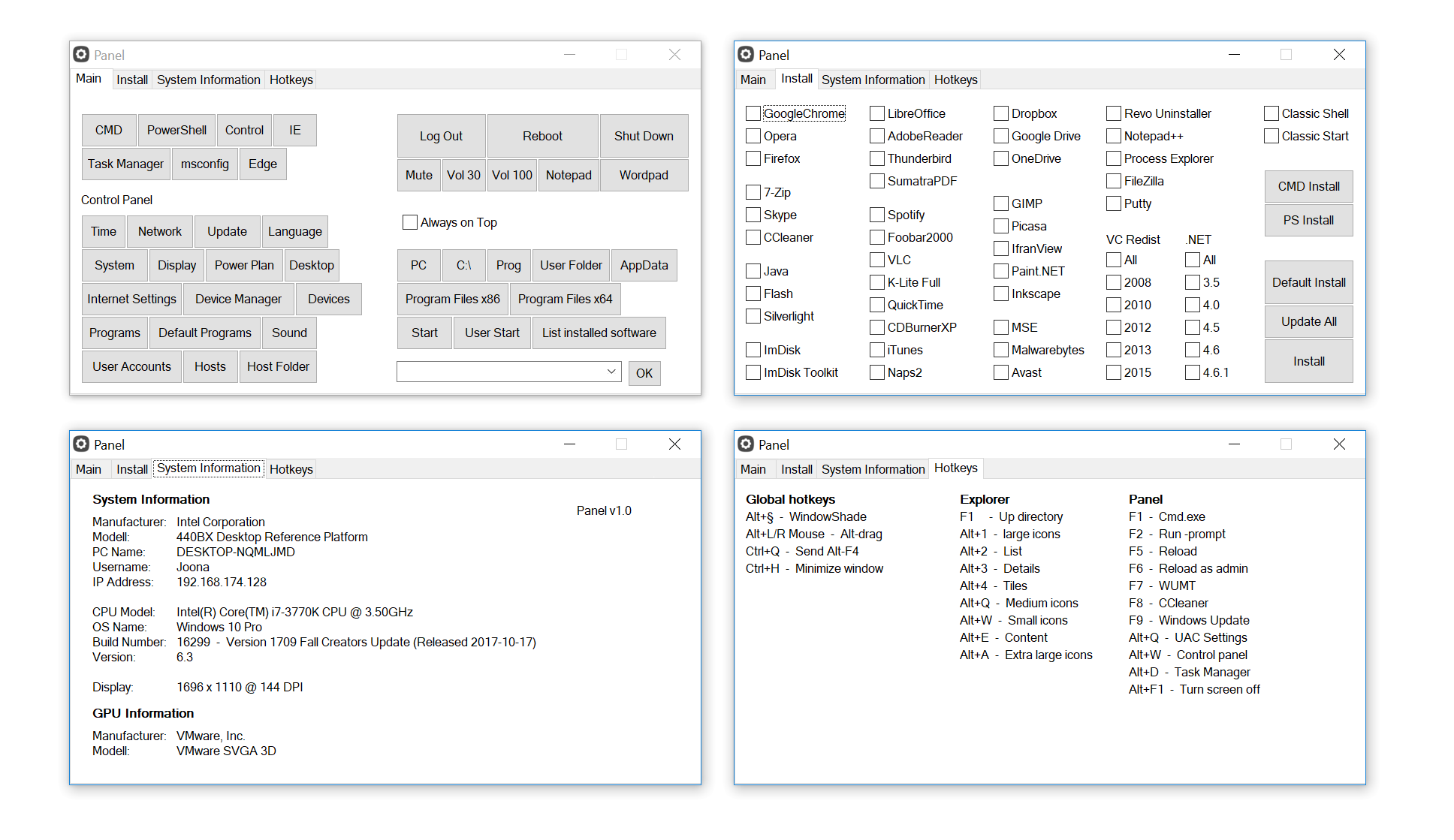Open Task Manager
This screenshot has width=1454, height=840.
click(x=125, y=163)
